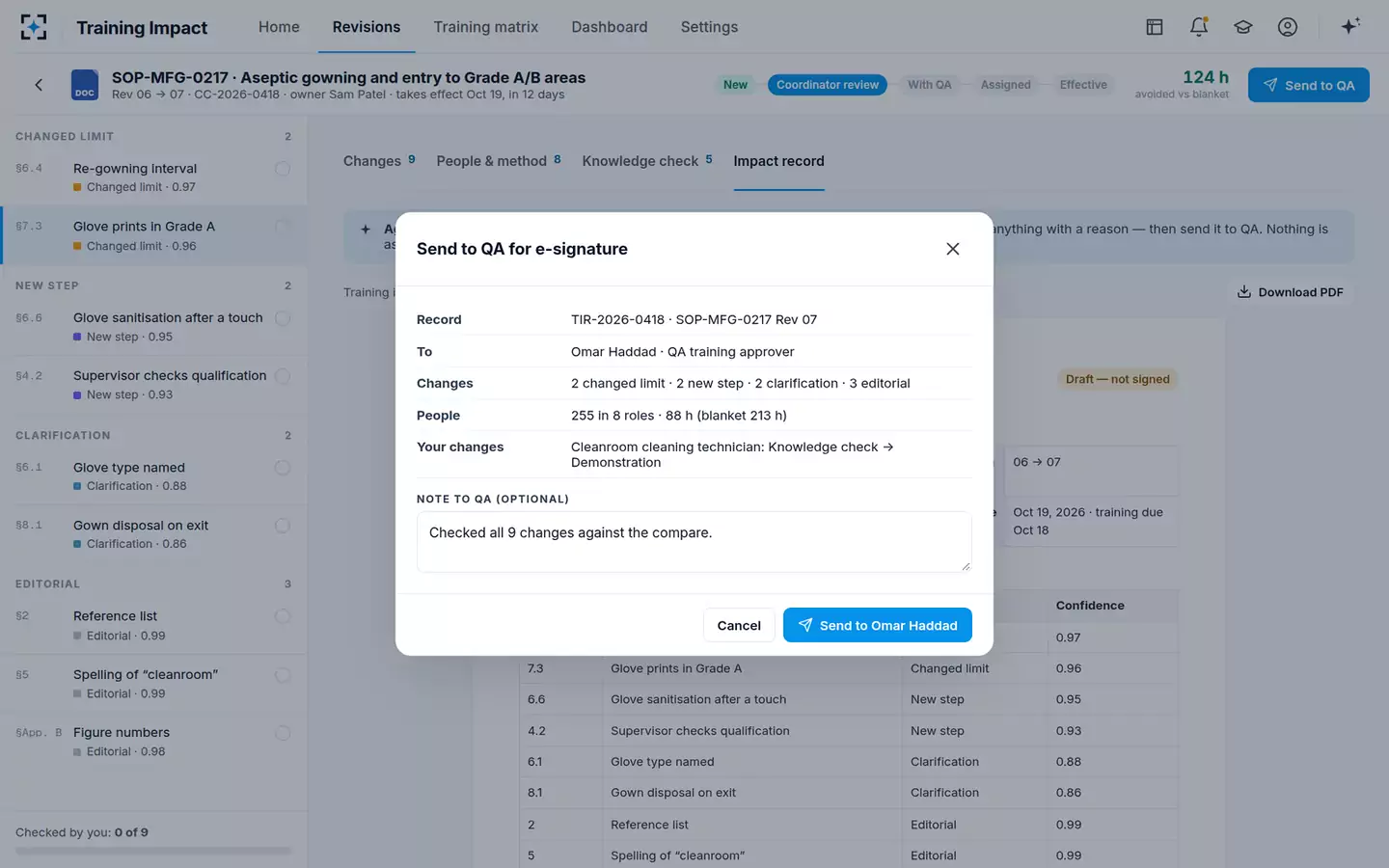Viewport: 1389px width, 868px height.
Task: Click the Download PDF button
Action: coord(1291,292)
